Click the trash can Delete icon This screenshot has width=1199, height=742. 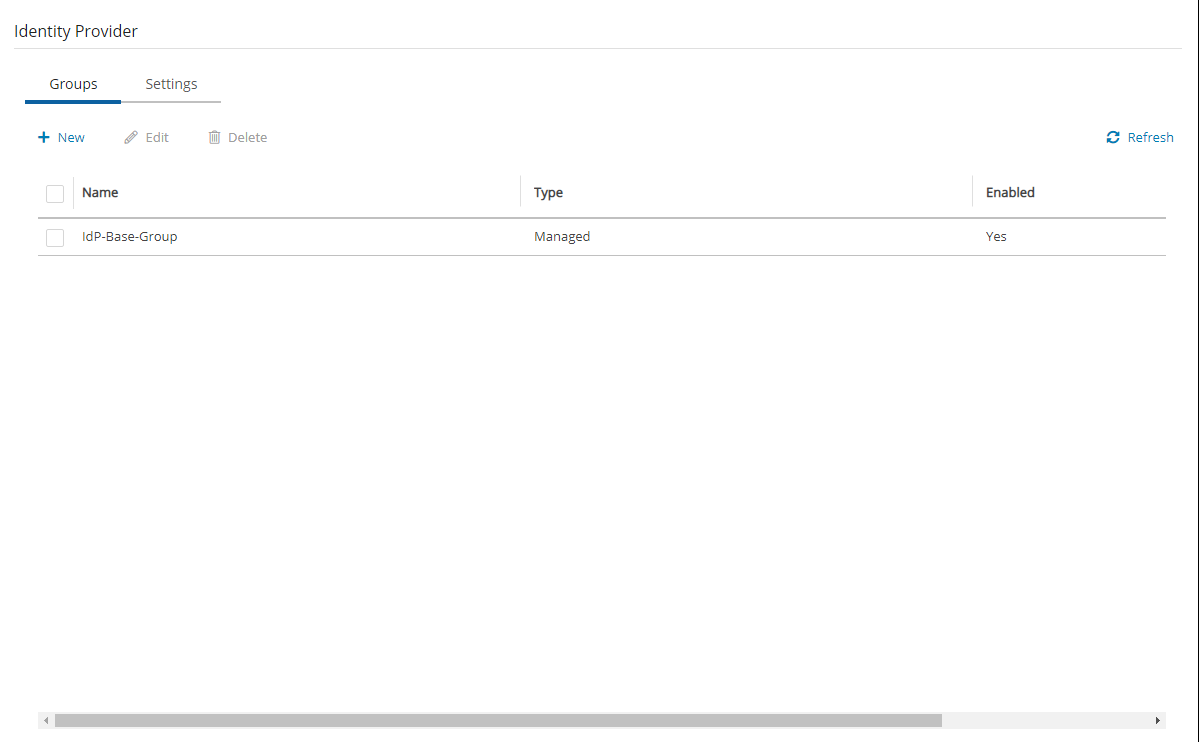point(214,137)
